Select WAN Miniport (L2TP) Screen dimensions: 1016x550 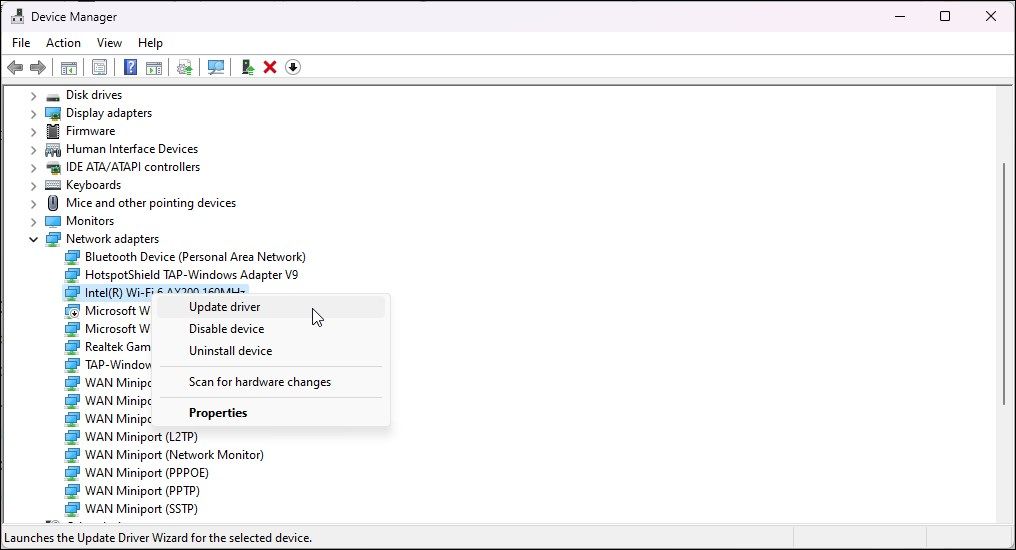[x=141, y=437]
